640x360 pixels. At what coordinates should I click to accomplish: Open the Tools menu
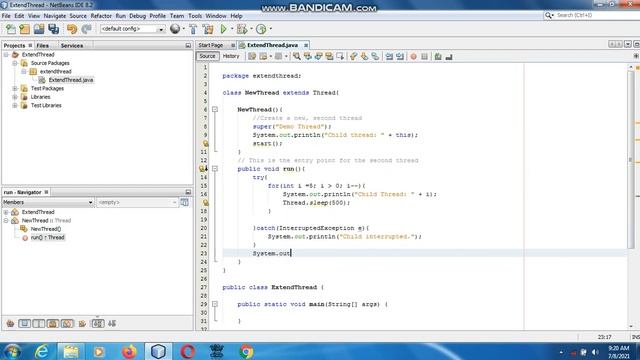pyautogui.click(x=195, y=16)
